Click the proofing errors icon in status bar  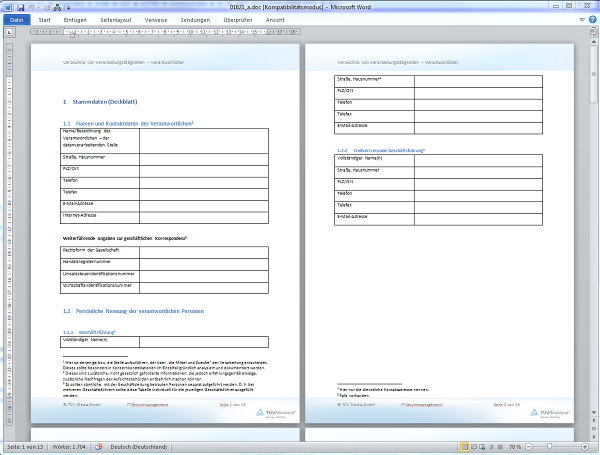pos(98,446)
